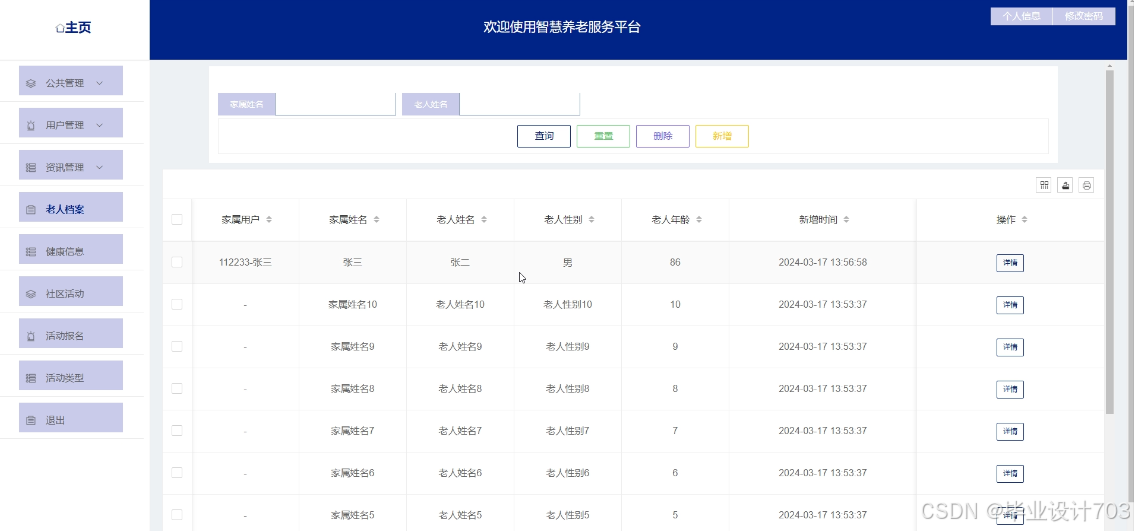Go to 活动报名 in sidebar
This screenshot has height=531, width=1134.
[x=71, y=333]
